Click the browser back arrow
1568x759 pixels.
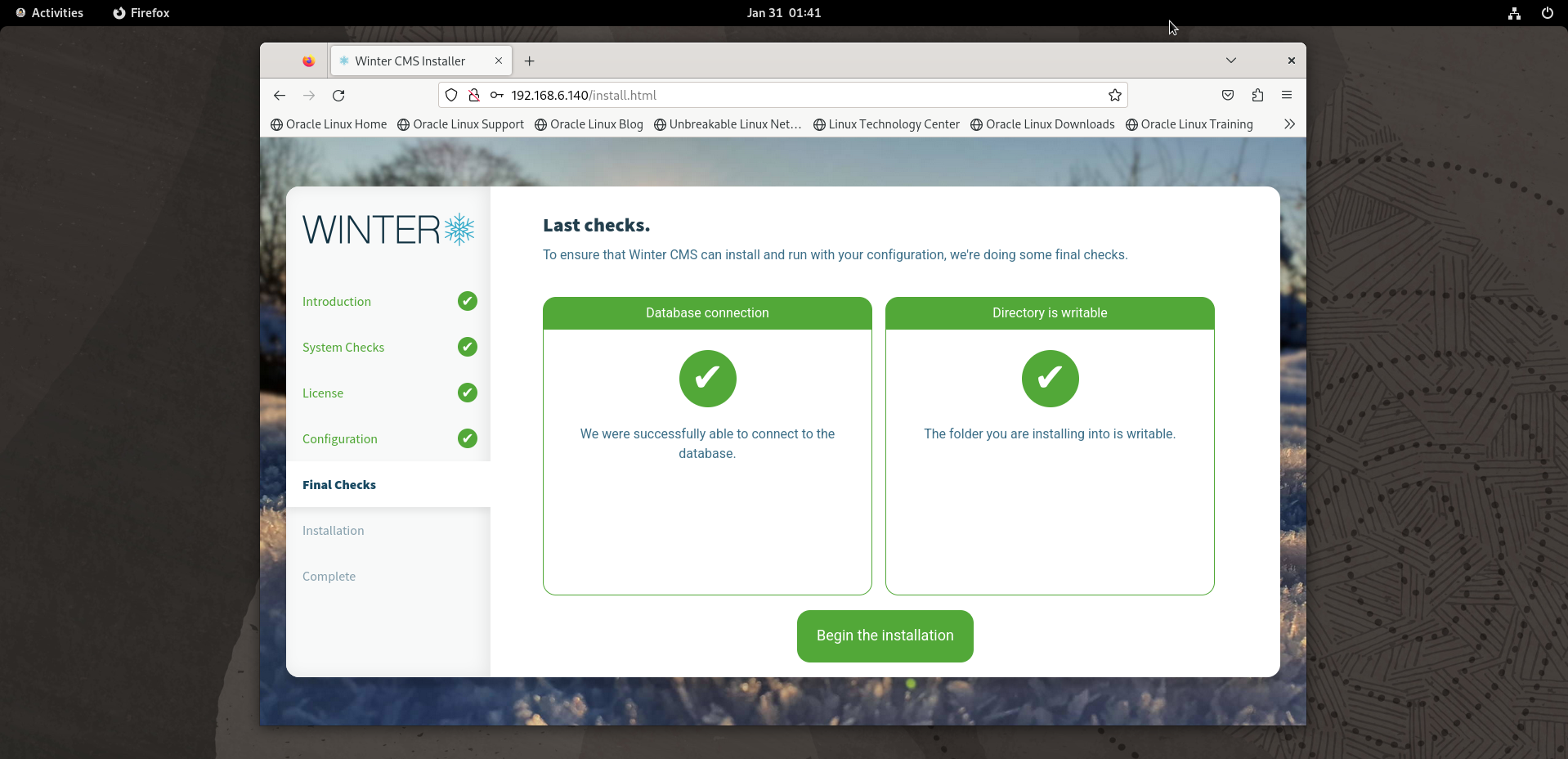[x=280, y=96]
